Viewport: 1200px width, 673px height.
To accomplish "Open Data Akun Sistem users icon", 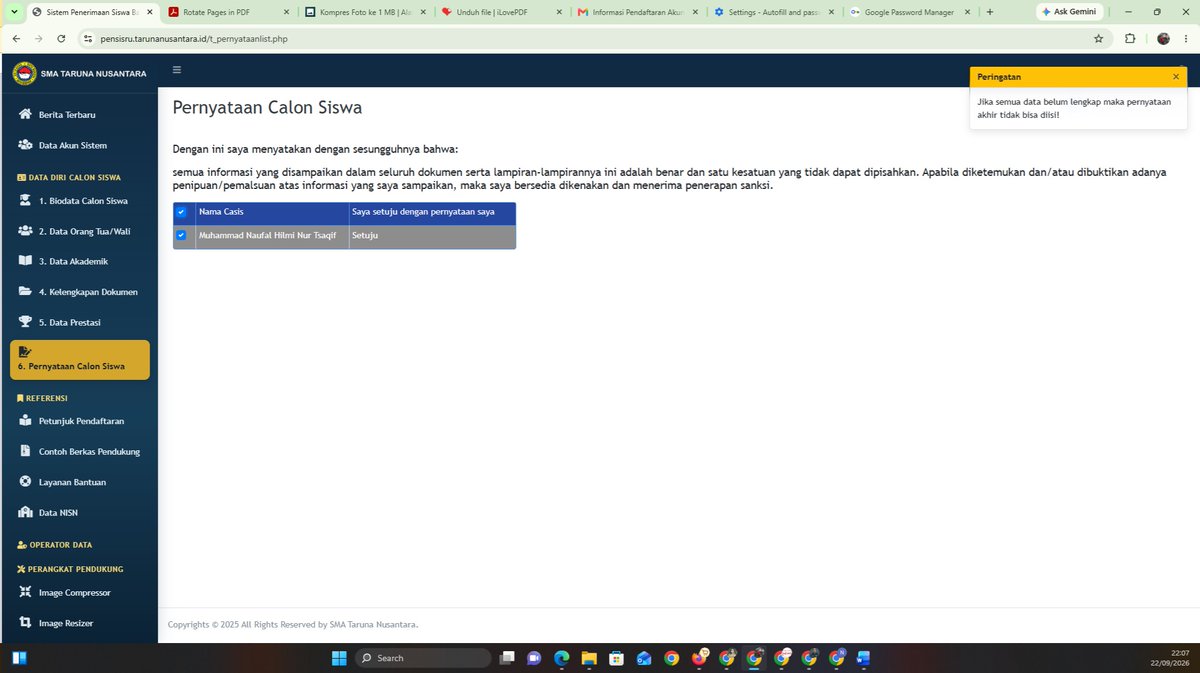I will (25, 145).
